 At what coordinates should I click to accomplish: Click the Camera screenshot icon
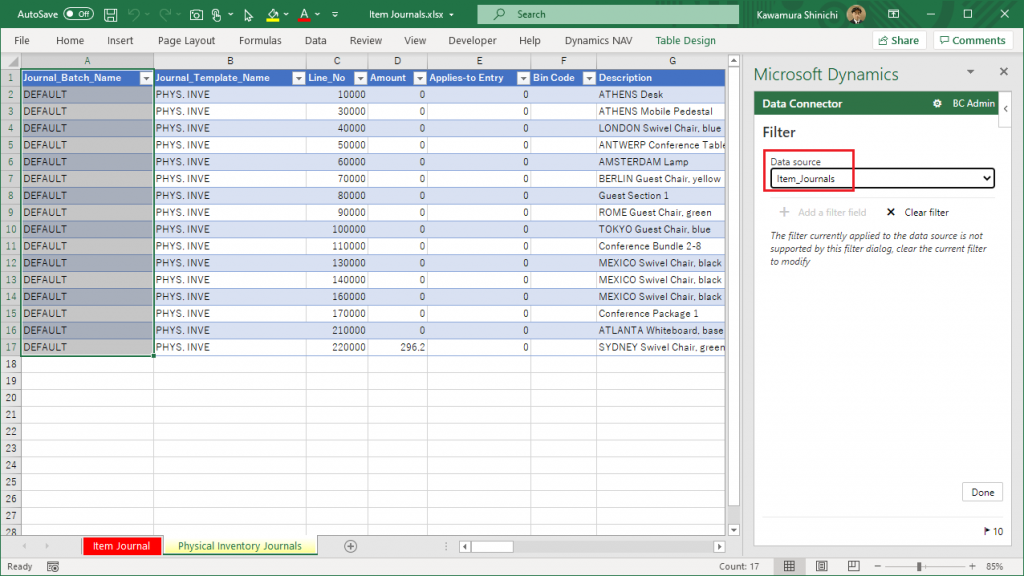click(196, 14)
